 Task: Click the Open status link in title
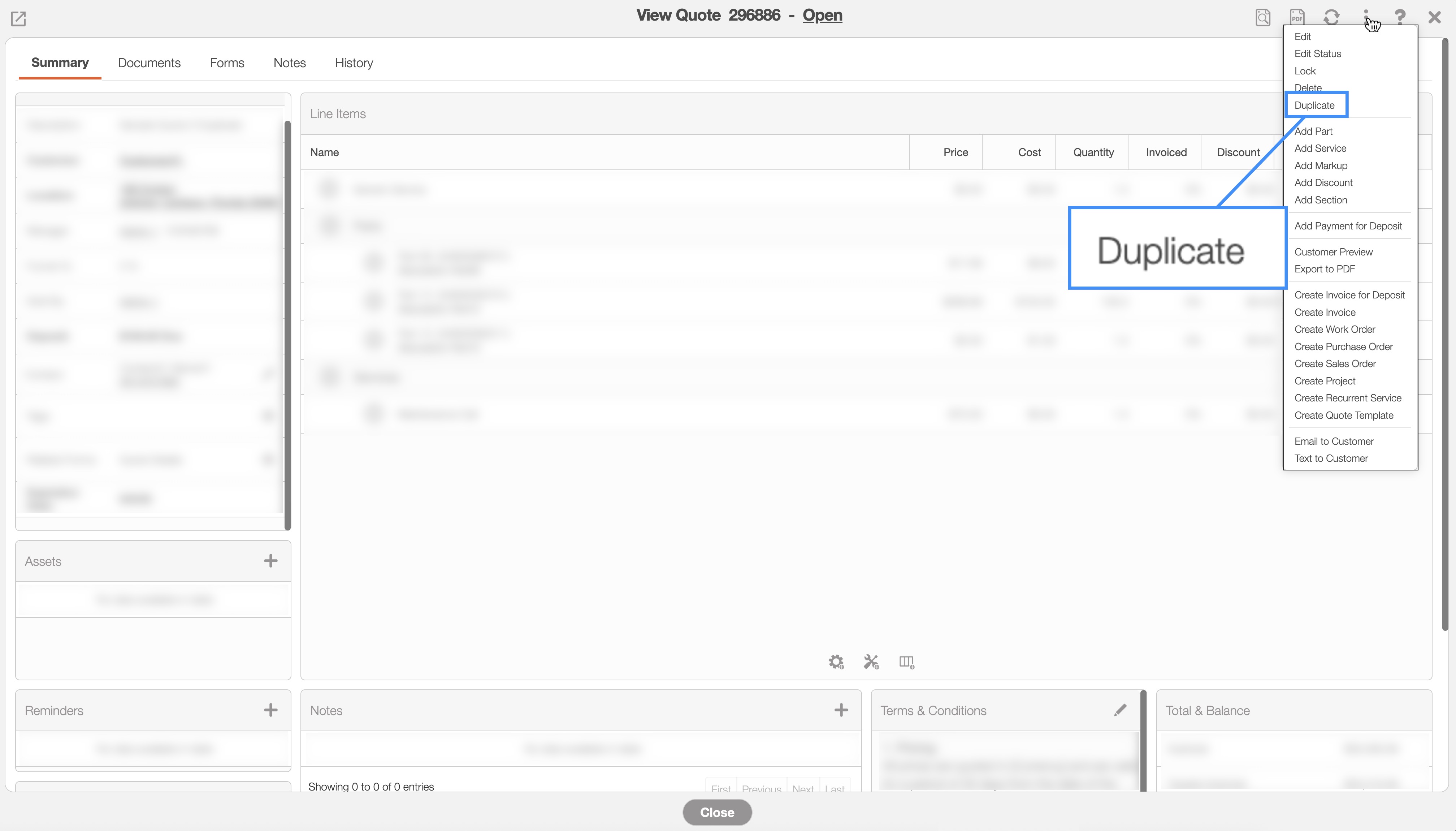pyautogui.click(x=822, y=16)
